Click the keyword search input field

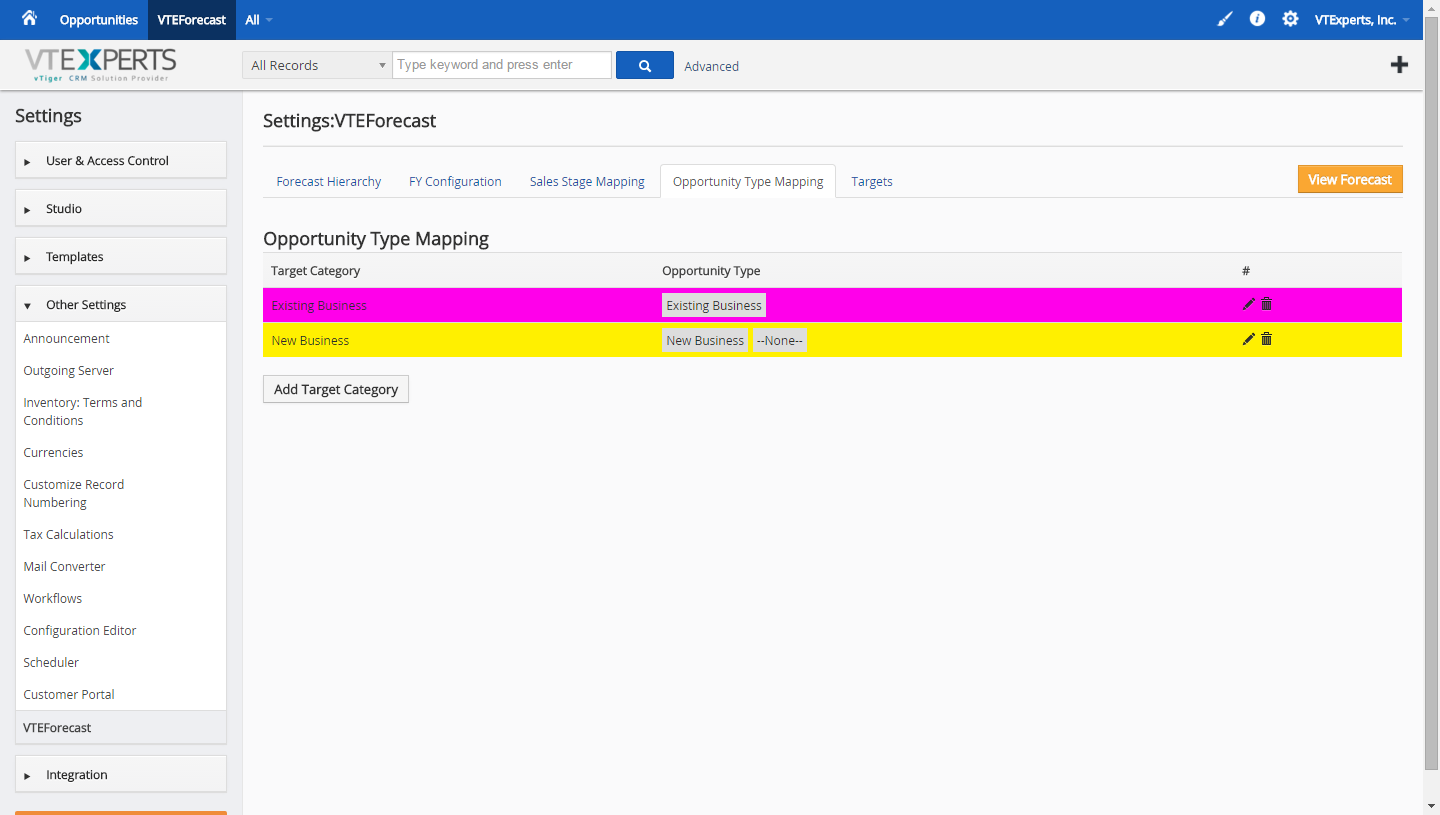point(502,65)
